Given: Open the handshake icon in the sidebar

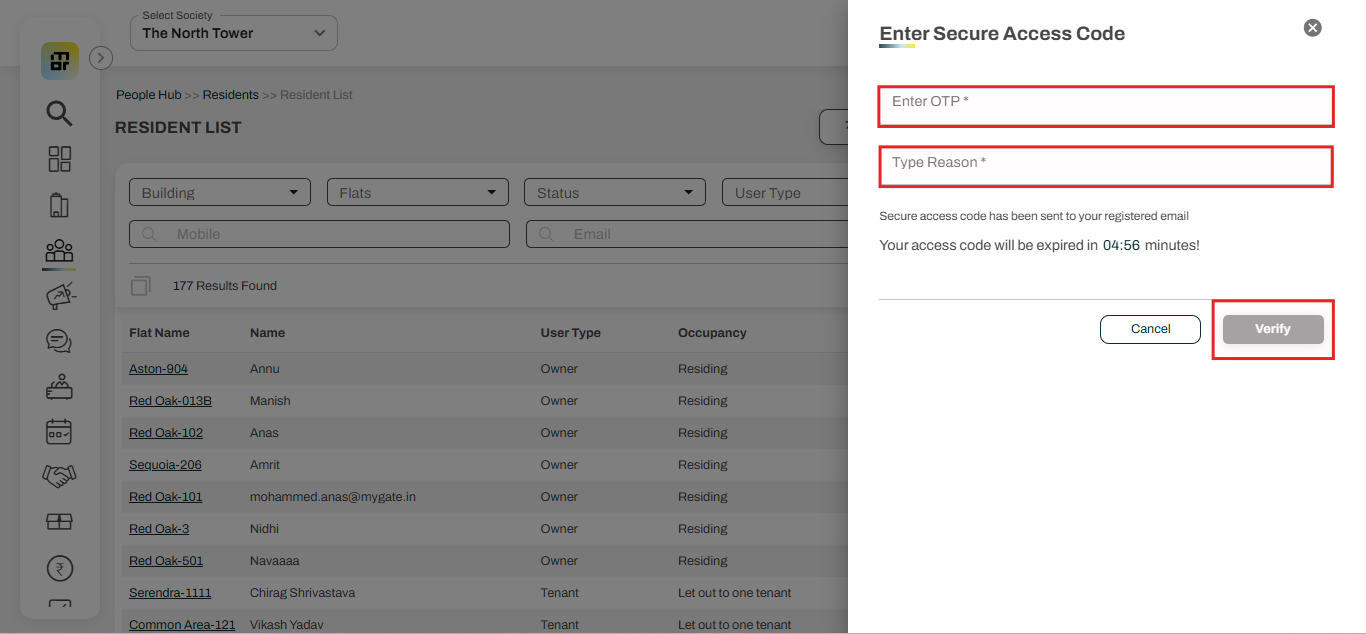Looking at the screenshot, I should point(59,476).
